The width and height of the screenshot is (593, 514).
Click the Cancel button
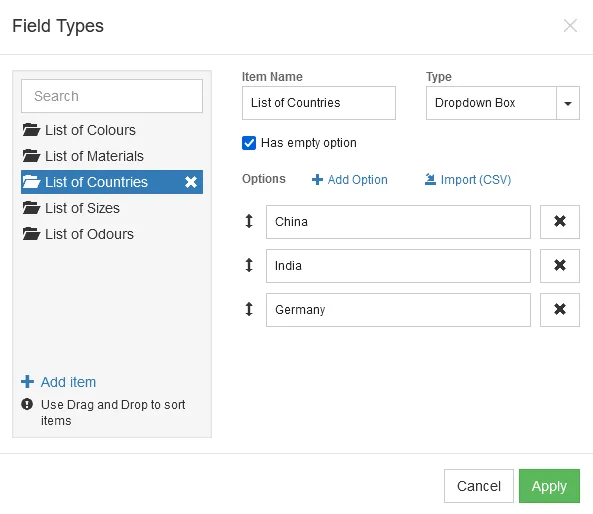click(479, 486)
